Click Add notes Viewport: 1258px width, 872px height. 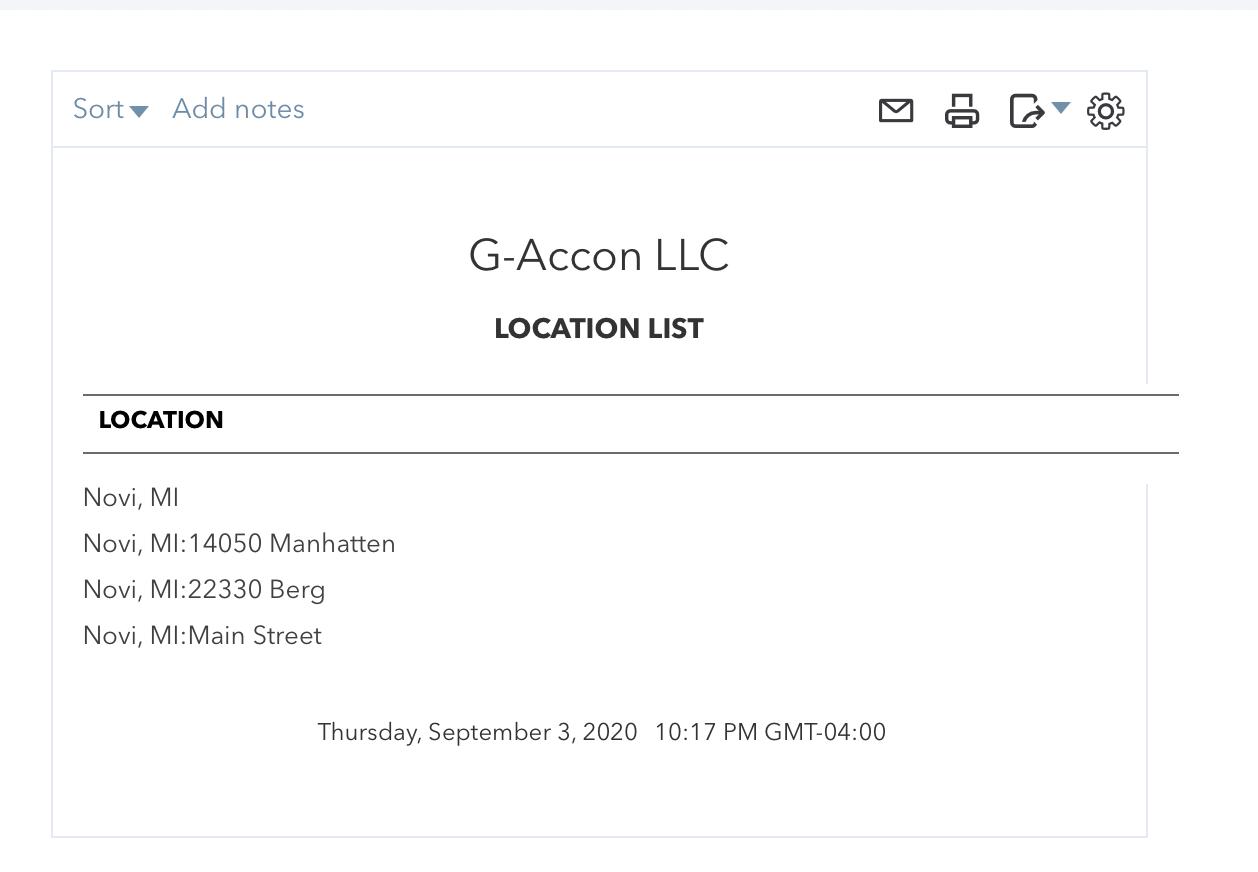click(238, 109)
